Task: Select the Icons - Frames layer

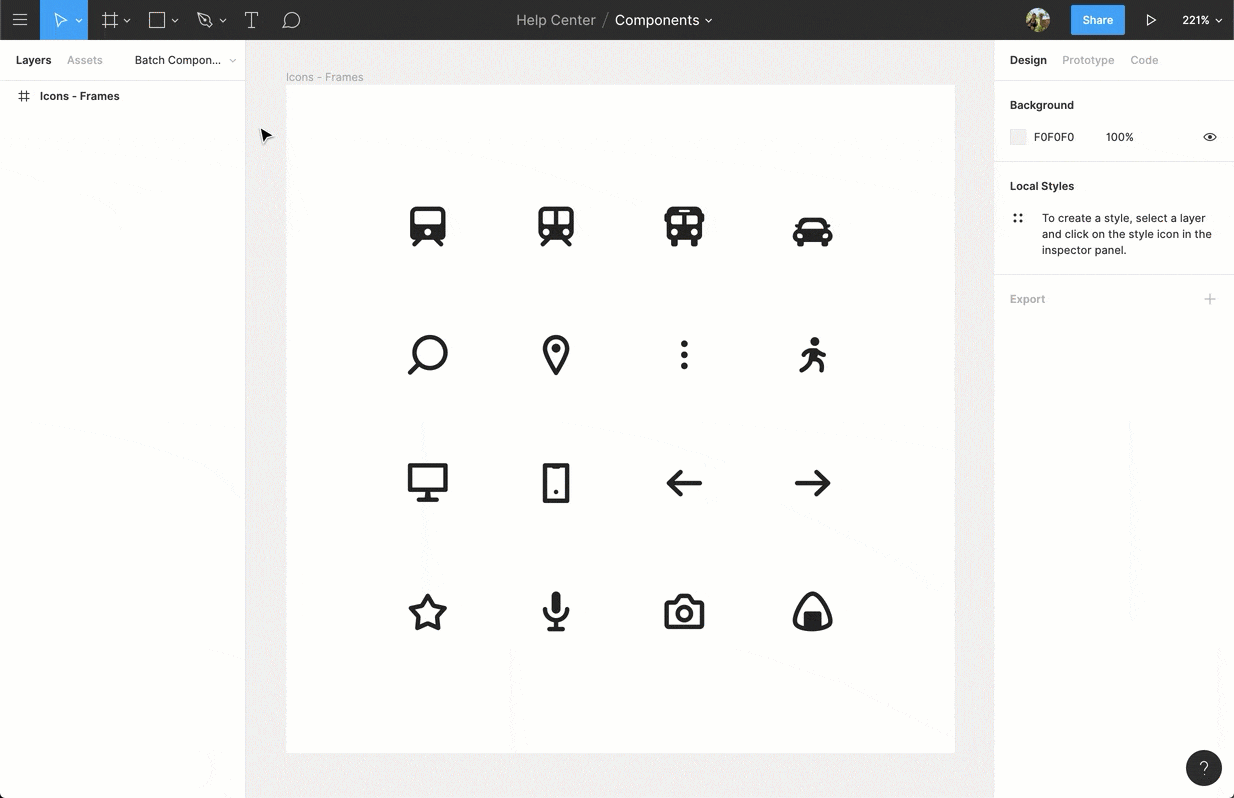Action: 80,96
